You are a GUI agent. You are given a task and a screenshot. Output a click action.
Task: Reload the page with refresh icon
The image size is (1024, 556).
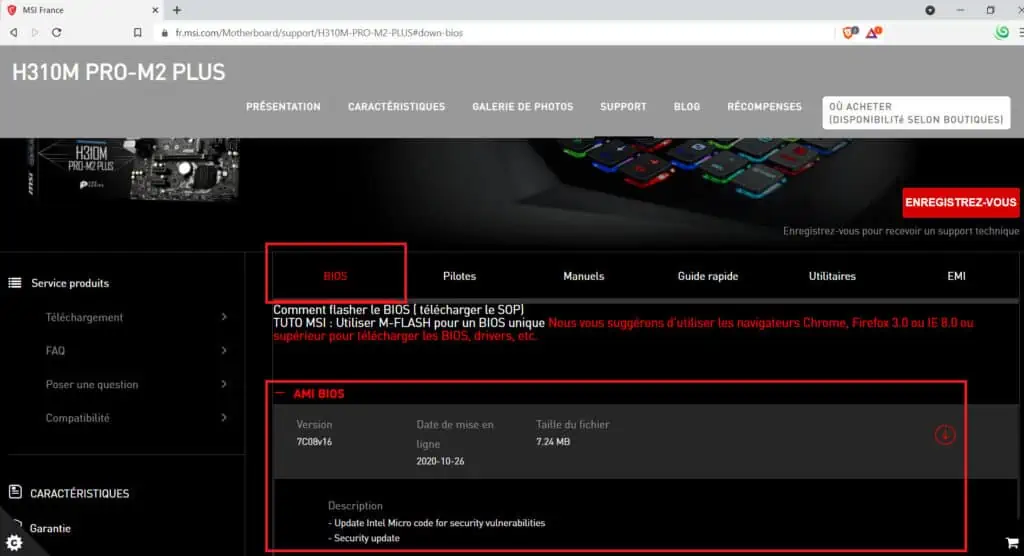click(x=57, y=33)
